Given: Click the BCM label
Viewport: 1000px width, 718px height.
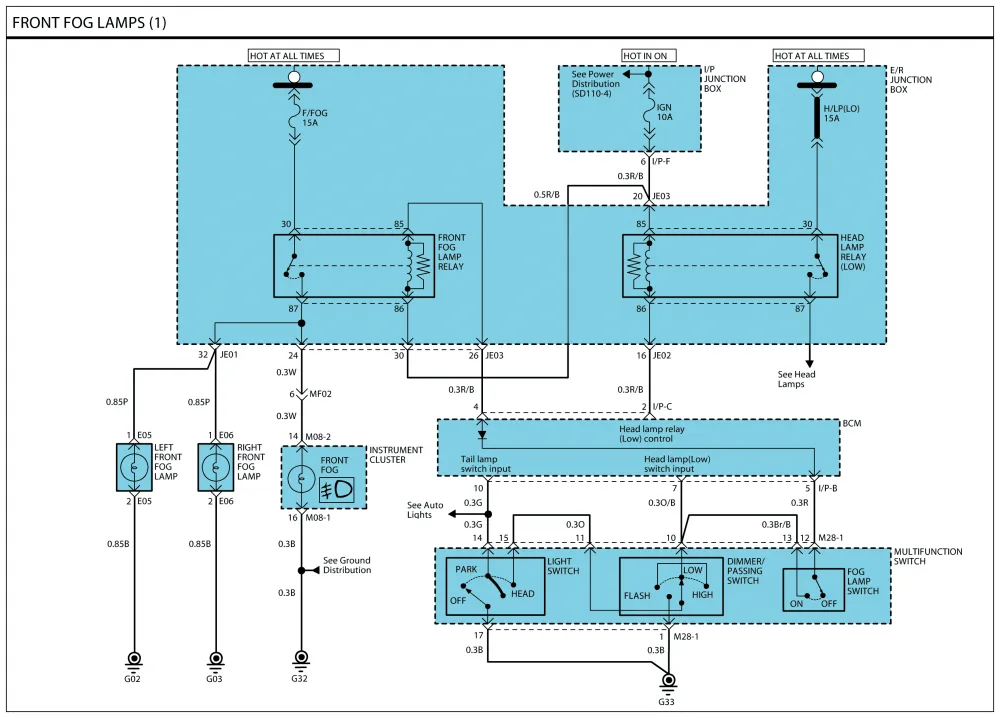Looking at the screenshot, I should [x=851, y=423].
